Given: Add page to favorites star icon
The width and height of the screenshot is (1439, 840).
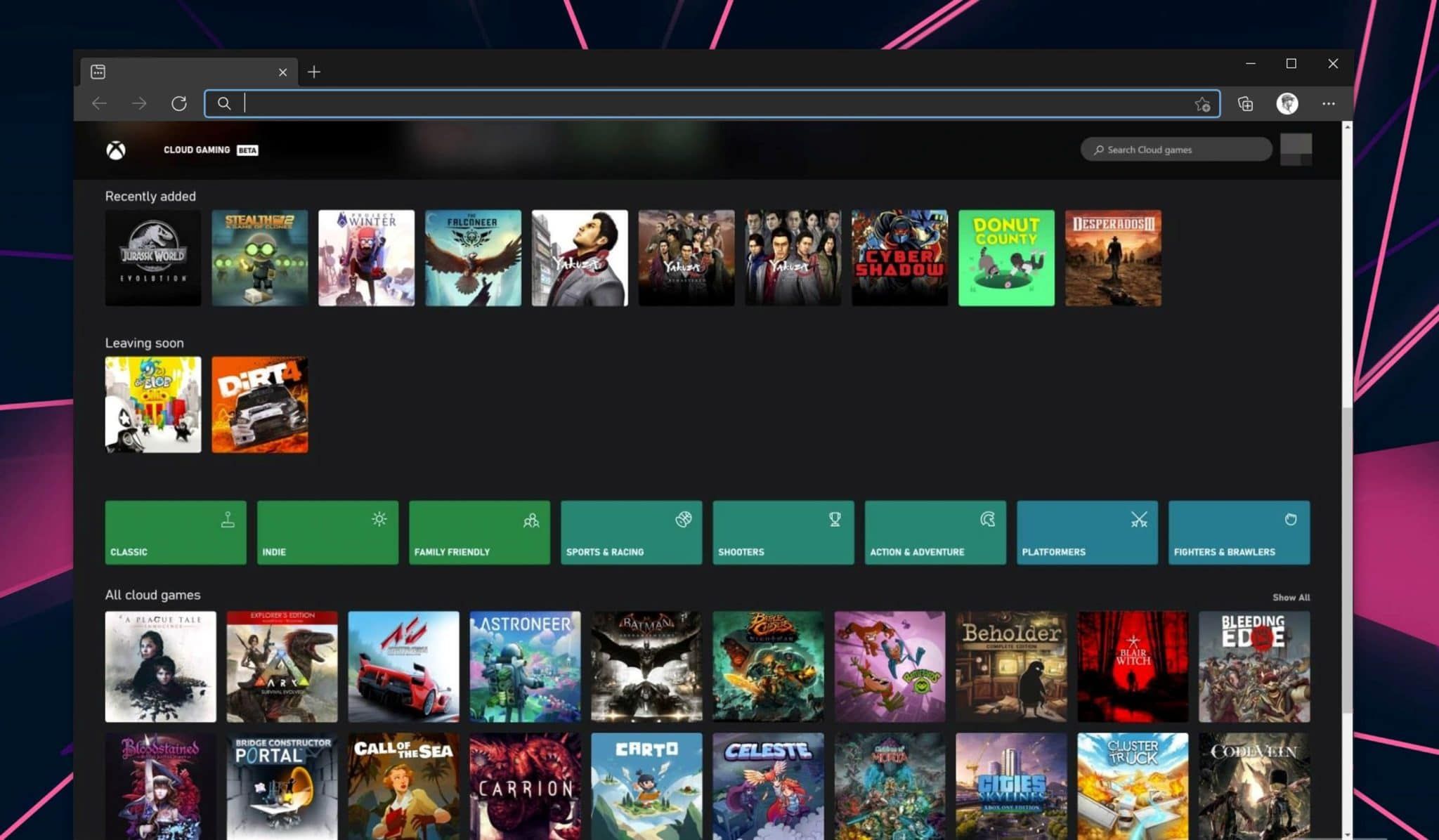Looking at the screenshot, I should point(1202,104).
